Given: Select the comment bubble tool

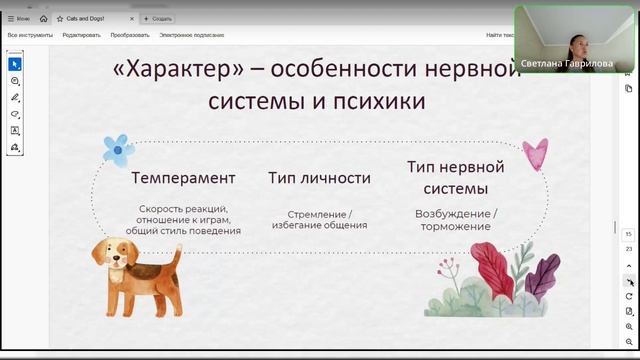Looking at the screenshot, I should coord(15,81).
